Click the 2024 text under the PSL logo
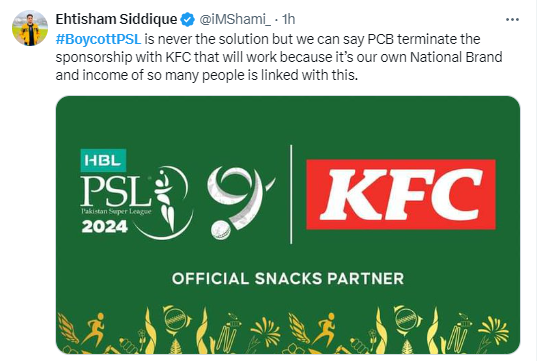 pyautogui.click(x=105, y=227)
